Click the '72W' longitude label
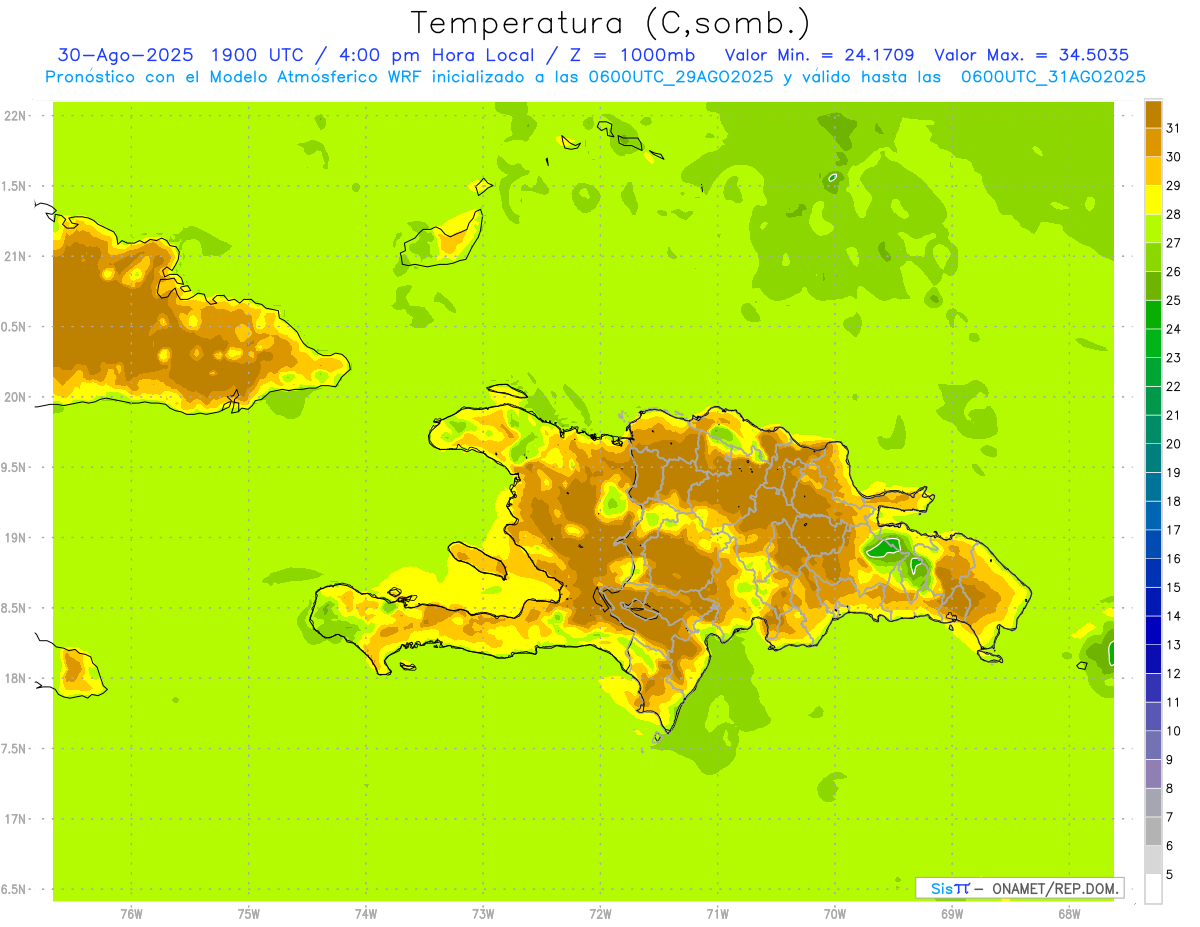 pos(600,914)
